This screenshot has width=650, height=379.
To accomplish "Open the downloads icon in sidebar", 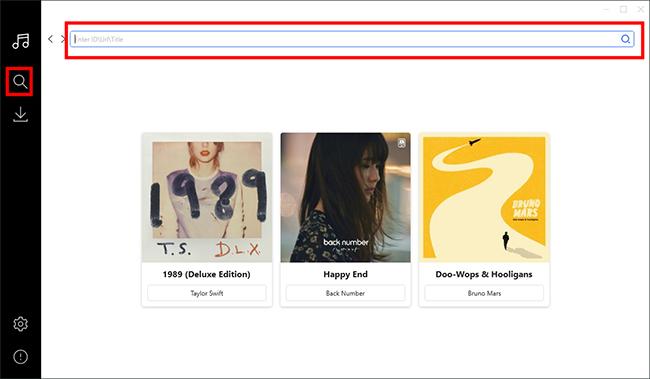I will coord(20,114).
